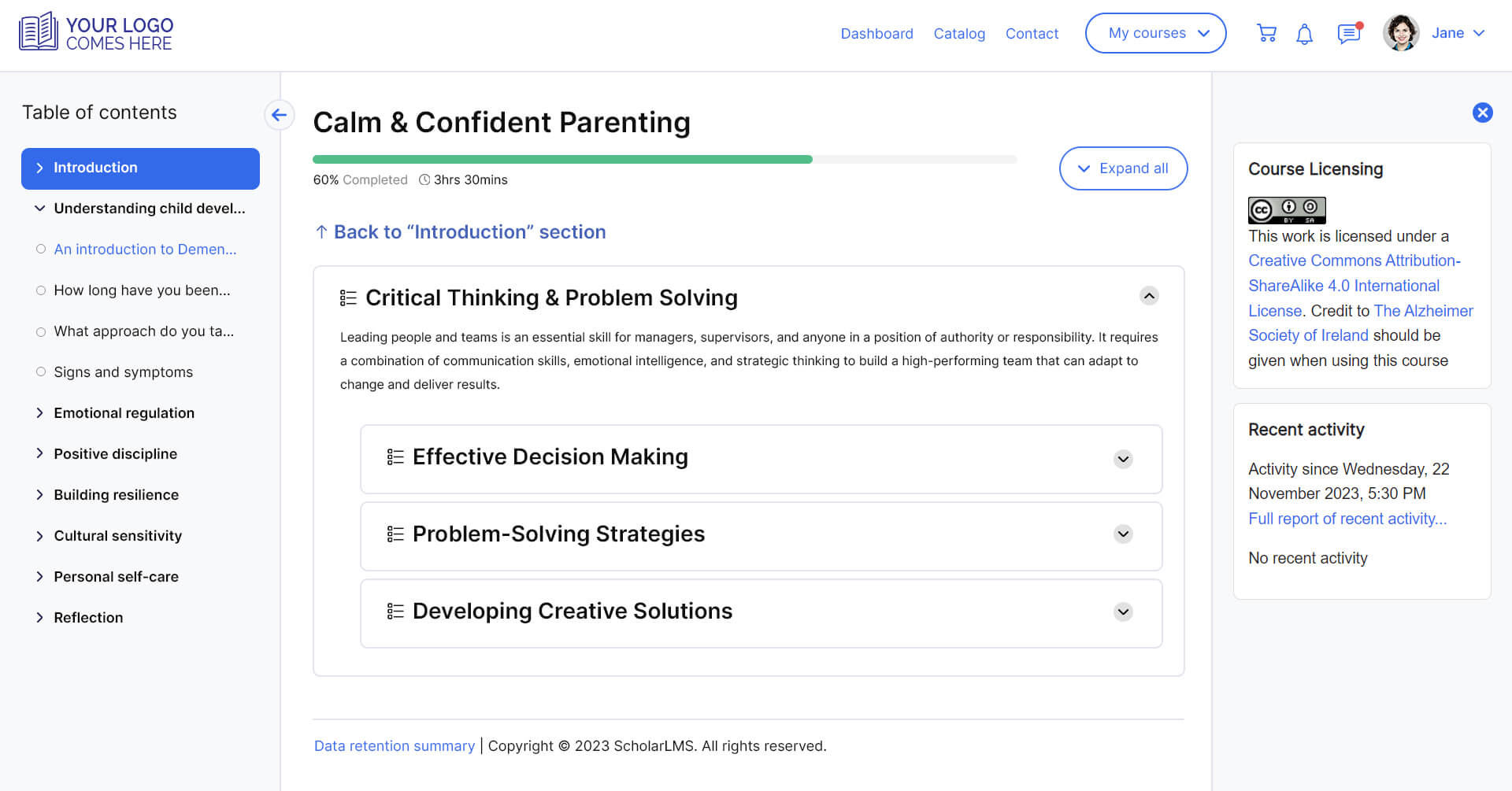
Task: Open Jane's profile avatar
Action: point(1401,32)
